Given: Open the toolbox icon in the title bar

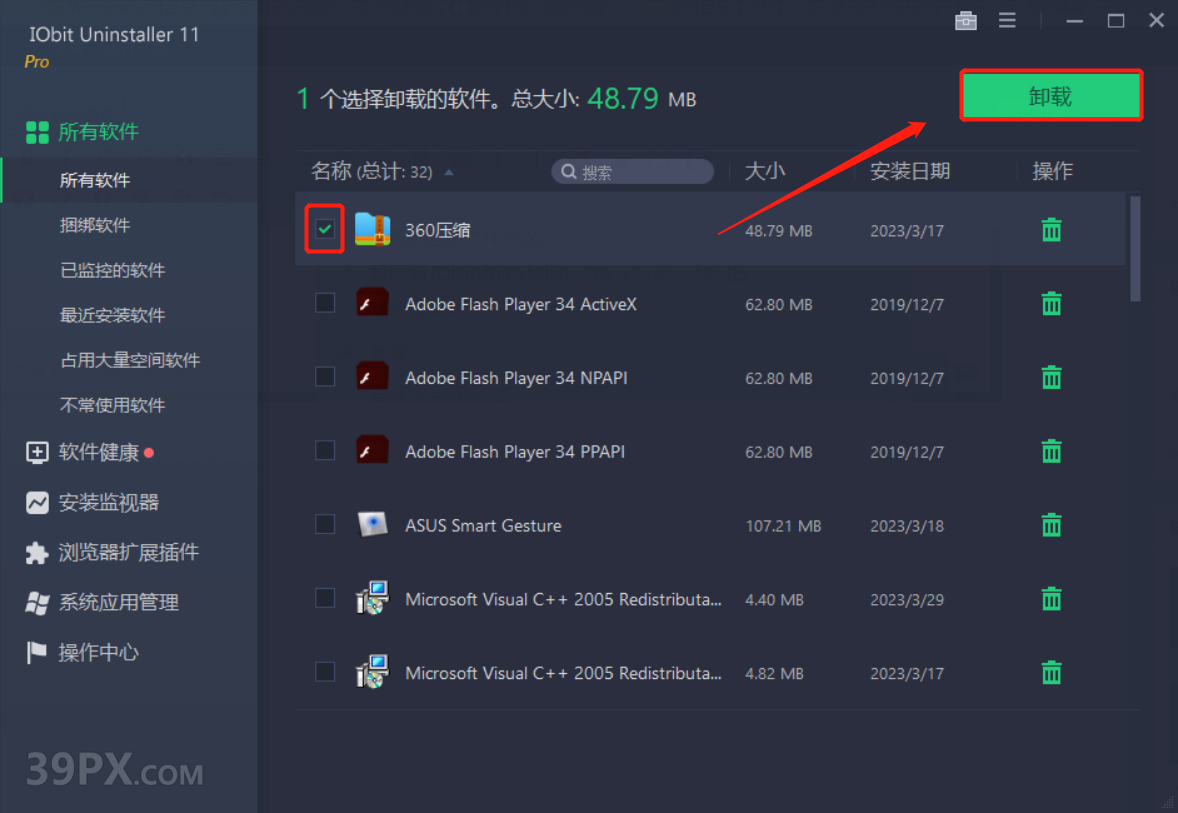Looking at the screenshot, I should point(965,21).
